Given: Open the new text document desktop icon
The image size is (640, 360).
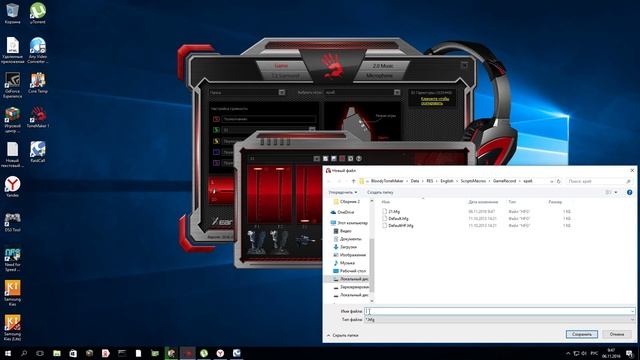Looking at the screenshot, I should [x=13, y=155].
